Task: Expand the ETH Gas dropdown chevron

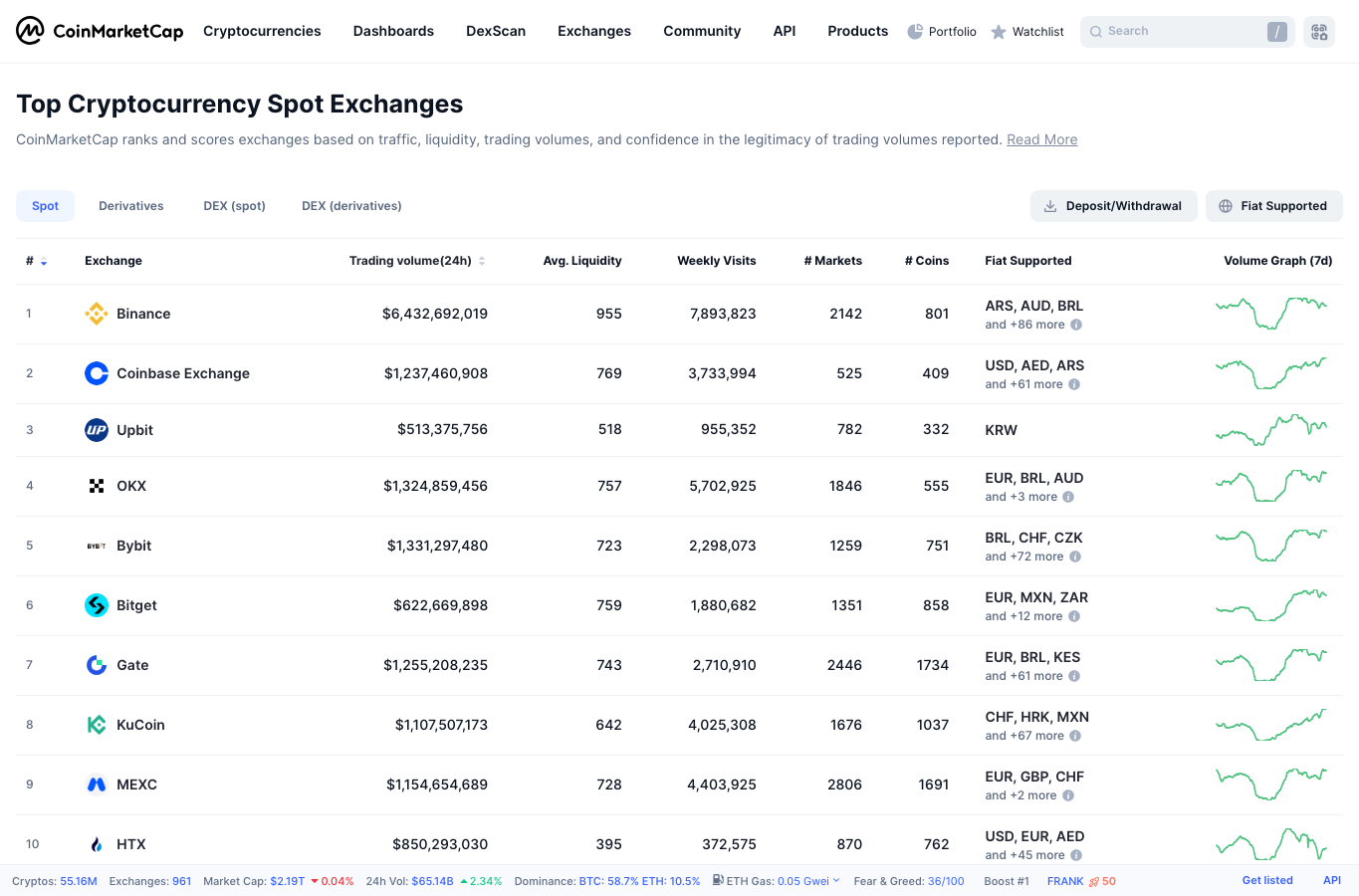Action: point(836,880)
